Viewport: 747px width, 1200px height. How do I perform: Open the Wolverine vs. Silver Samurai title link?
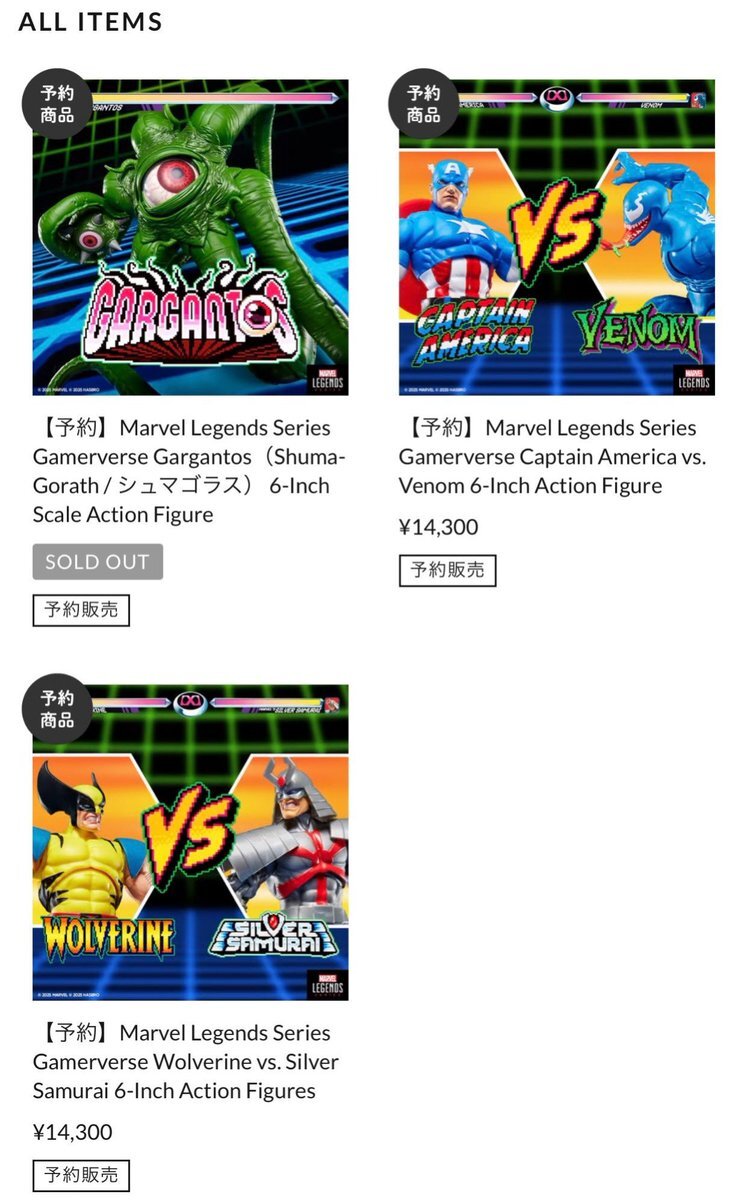(x=186, y=1062)
